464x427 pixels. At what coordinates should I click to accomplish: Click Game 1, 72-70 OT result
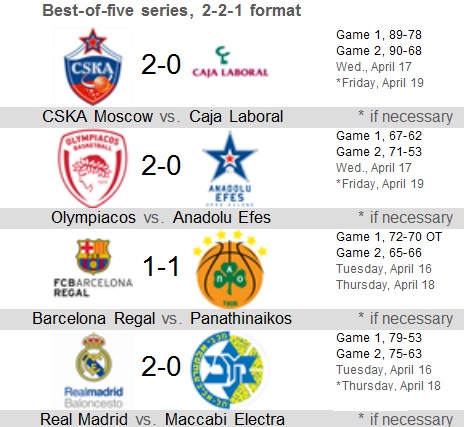point(389,237)
